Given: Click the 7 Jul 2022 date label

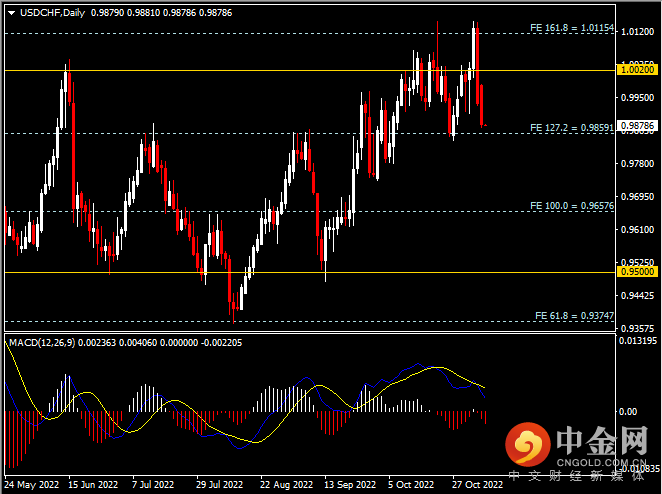Looking at the screenshot, I should tap(153, 484).
